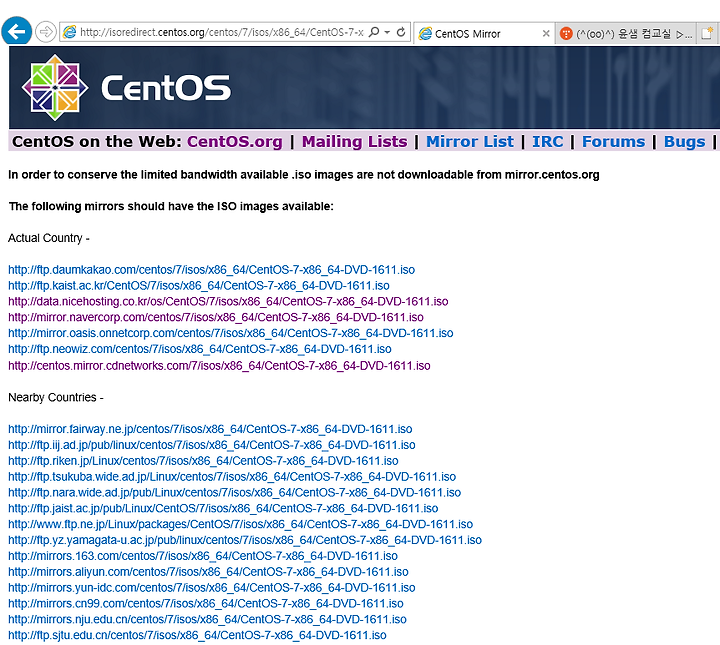Click the forward navigation arrow
Screen dimensions: 720x645
coord(45,32)
